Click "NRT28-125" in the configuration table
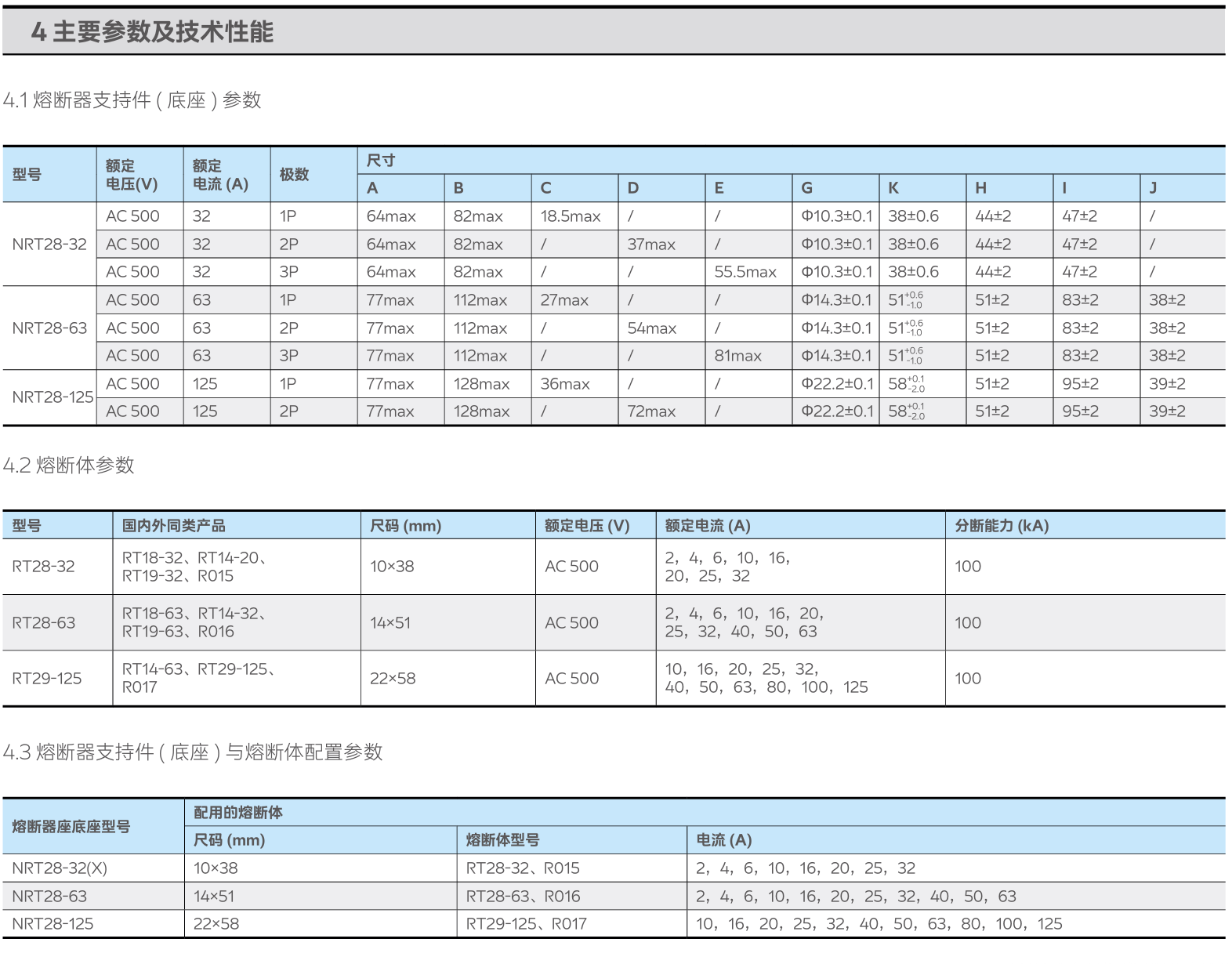 click(x=53, y=924)
